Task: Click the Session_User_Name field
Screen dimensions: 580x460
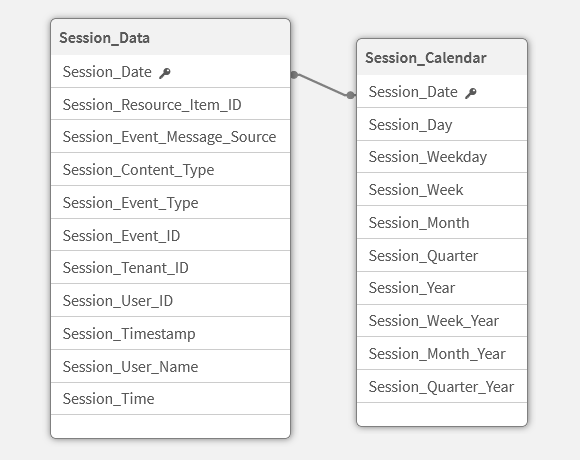Action: (x=171, y=366)
